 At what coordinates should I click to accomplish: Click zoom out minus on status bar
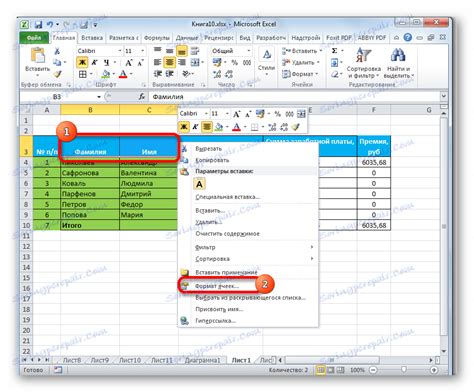pyautogui.click(x=373, y=370)
